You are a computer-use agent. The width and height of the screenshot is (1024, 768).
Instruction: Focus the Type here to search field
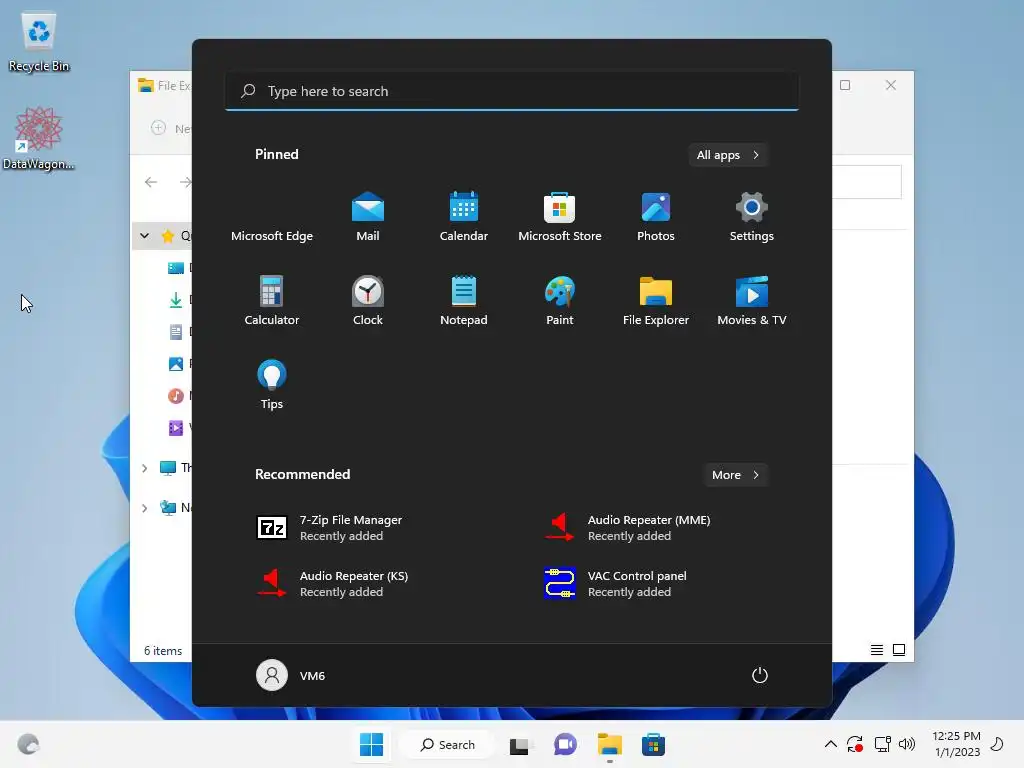point(511,91)
